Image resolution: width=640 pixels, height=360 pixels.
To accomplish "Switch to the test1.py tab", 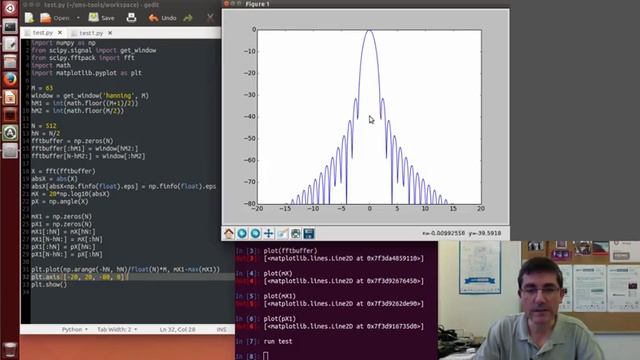I will (x=90, y=33).
